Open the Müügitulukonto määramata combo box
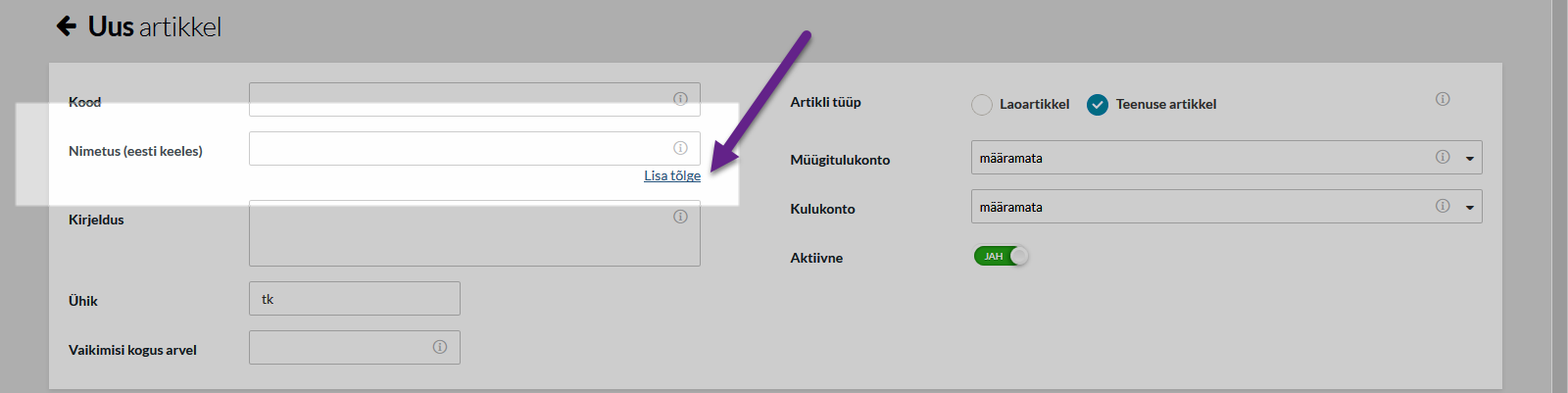Image resolution: width=1568 pixels, height=393 pixels. click(1226, 158)
